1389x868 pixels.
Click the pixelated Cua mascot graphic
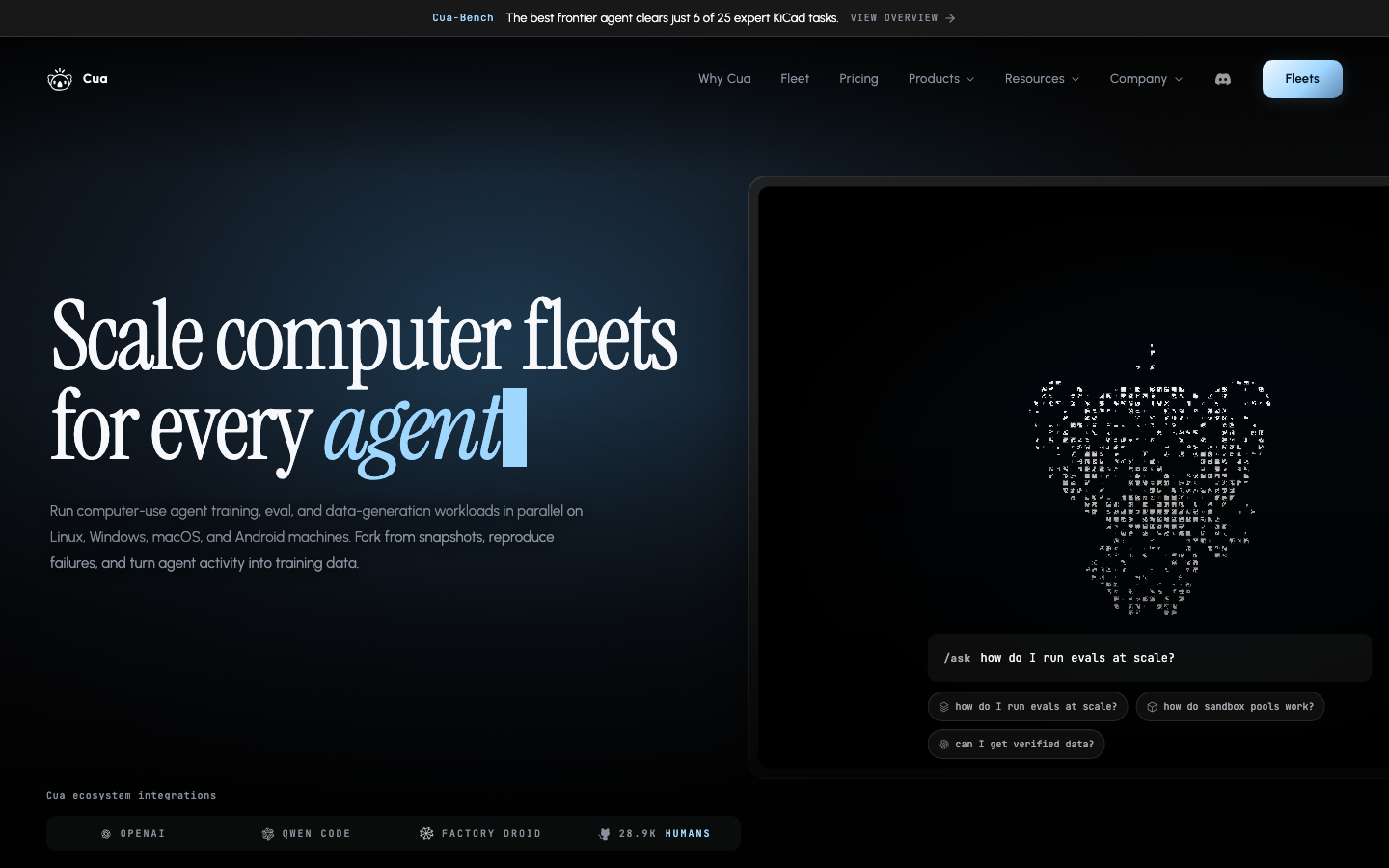click(1150, 480)
